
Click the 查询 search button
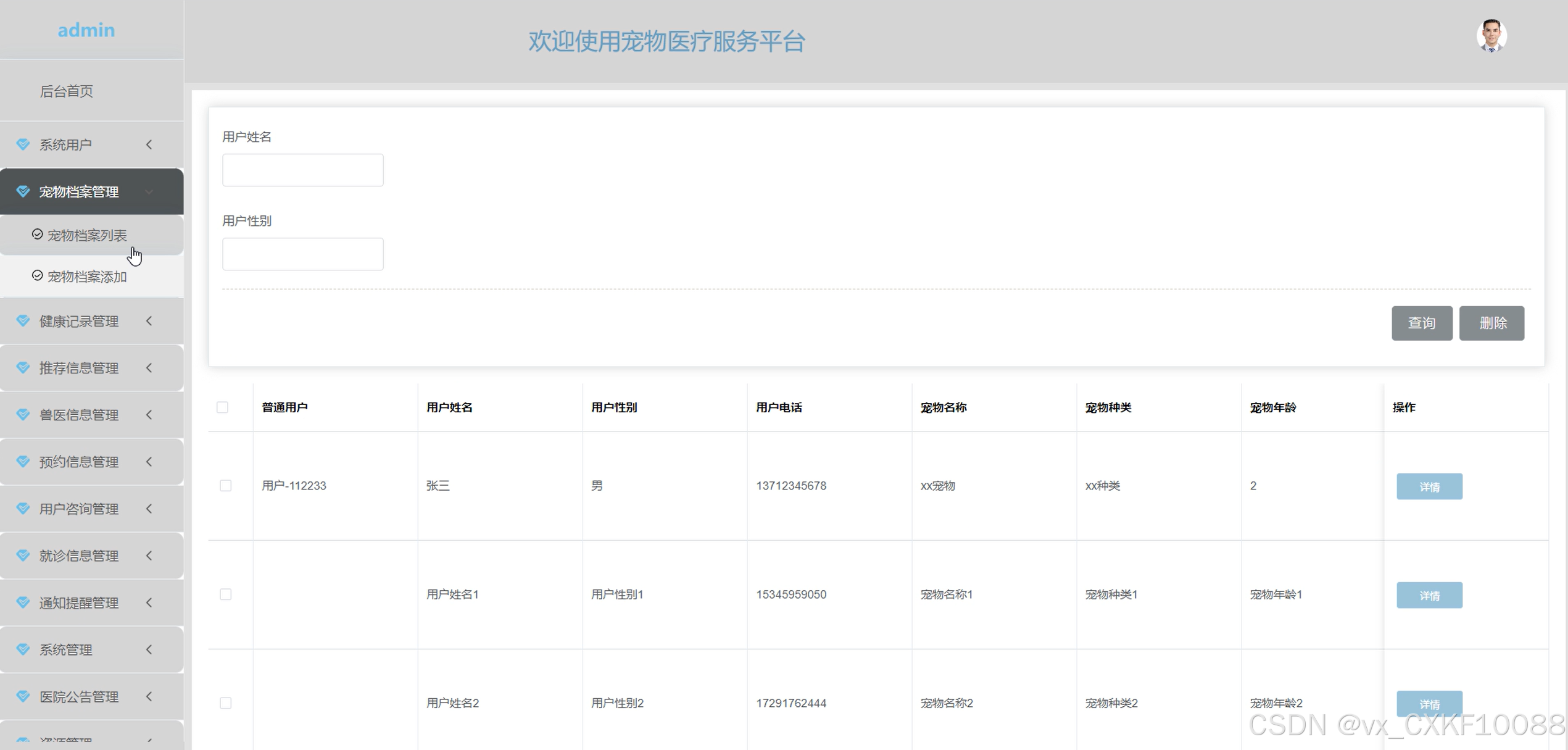tap(1421, 323)
